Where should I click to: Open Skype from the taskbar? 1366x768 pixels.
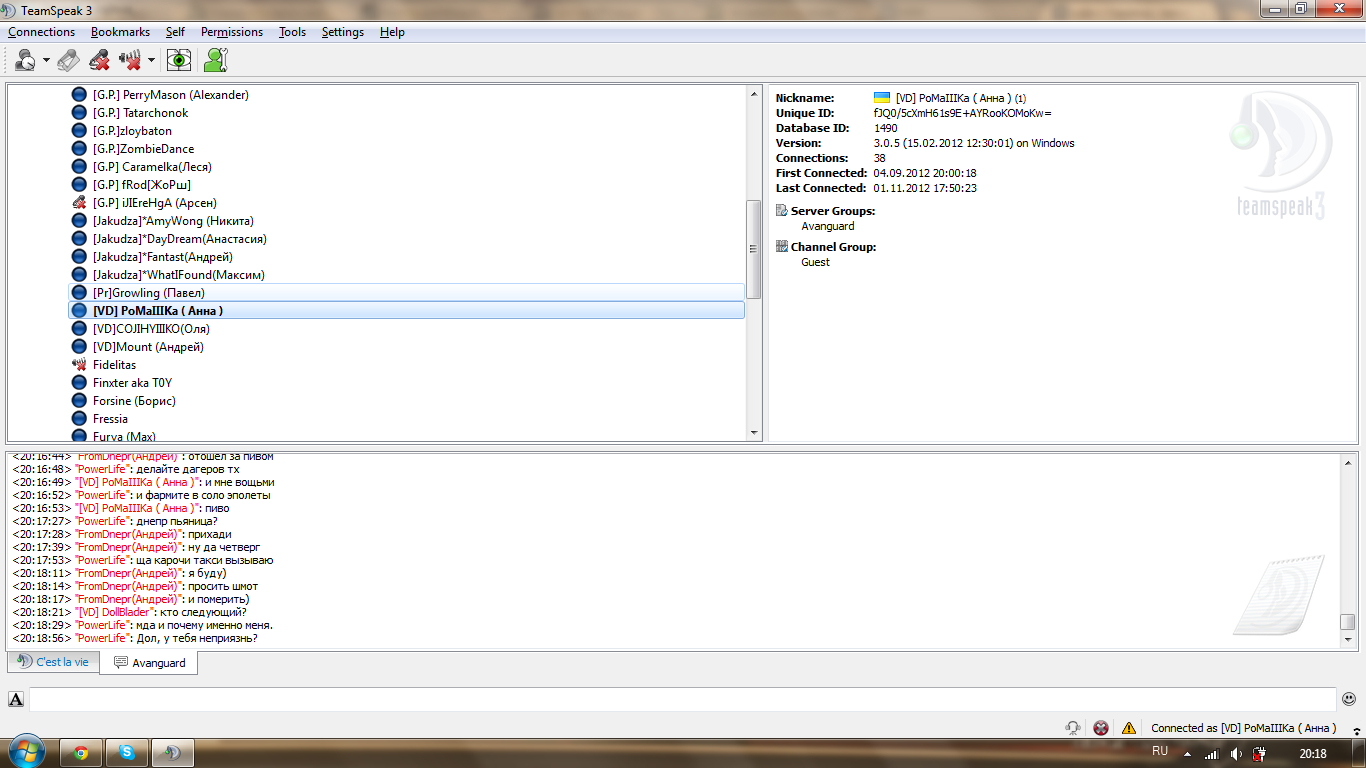[x=128, y=753]
